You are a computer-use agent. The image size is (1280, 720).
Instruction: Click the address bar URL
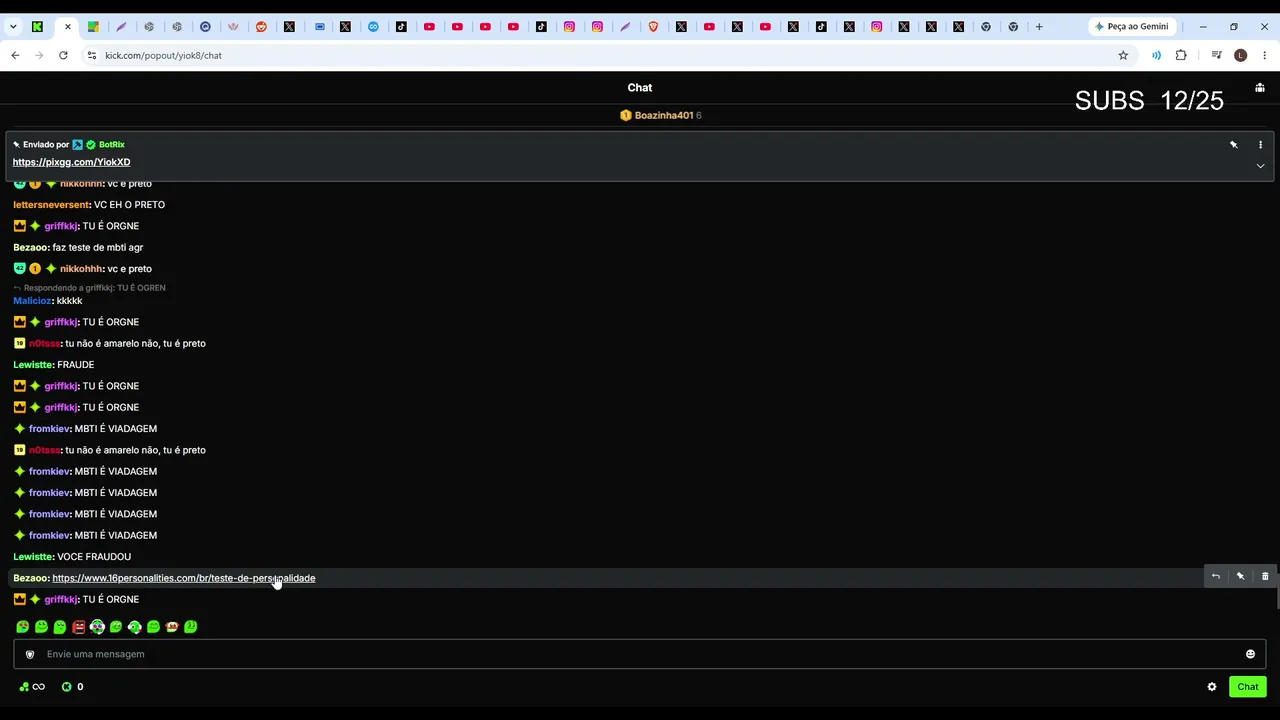163,55
